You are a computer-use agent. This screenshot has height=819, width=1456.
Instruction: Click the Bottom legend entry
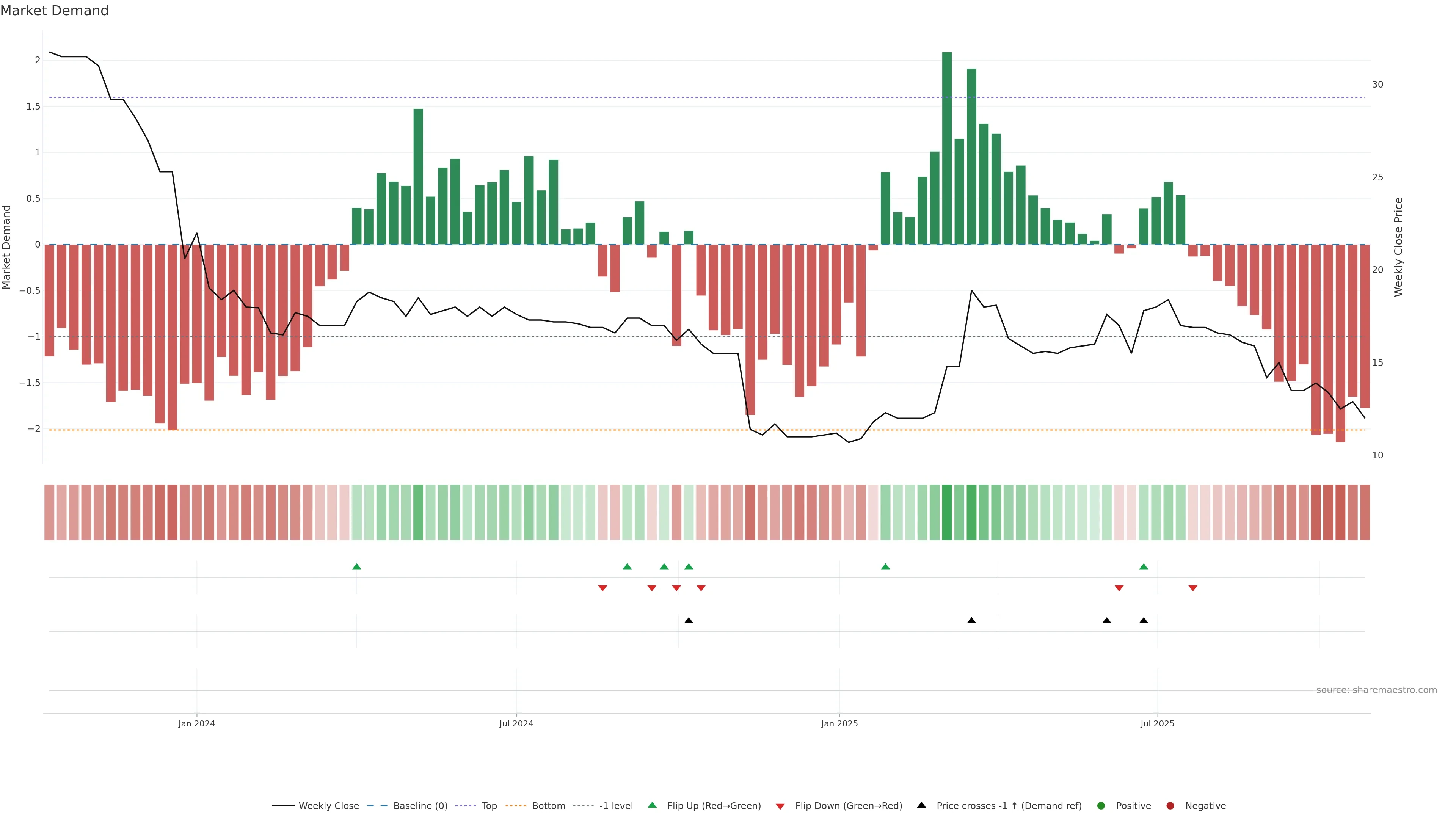point(548,806)
